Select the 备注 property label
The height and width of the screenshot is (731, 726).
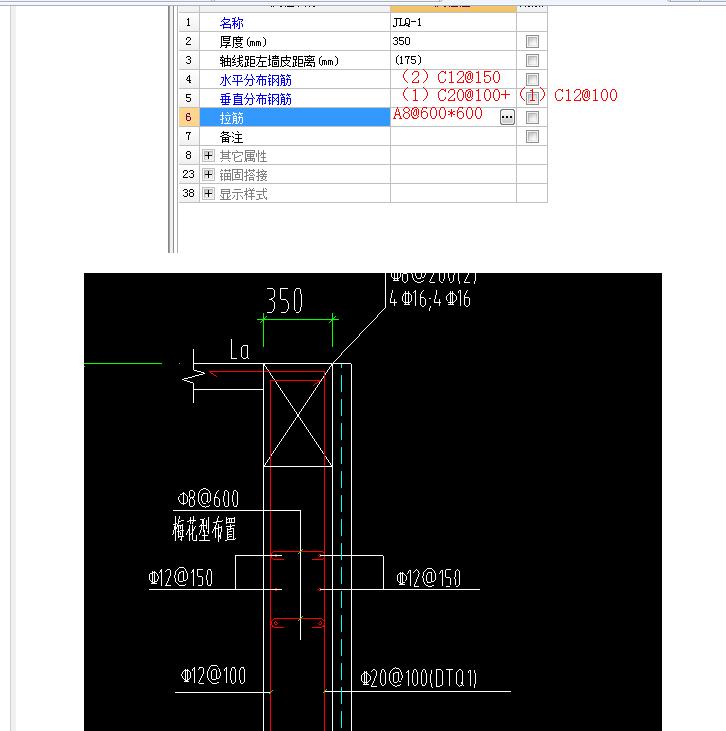click(231, 137)
